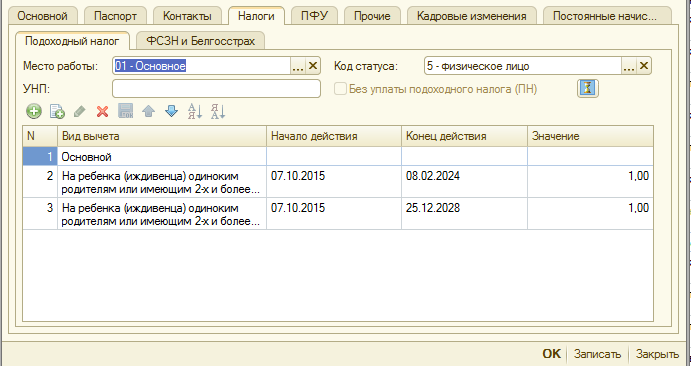Image resolution: width=691 pixels, height=366 pixels.
Task: Select the Основной deduction row
Action: click(162, 156)
